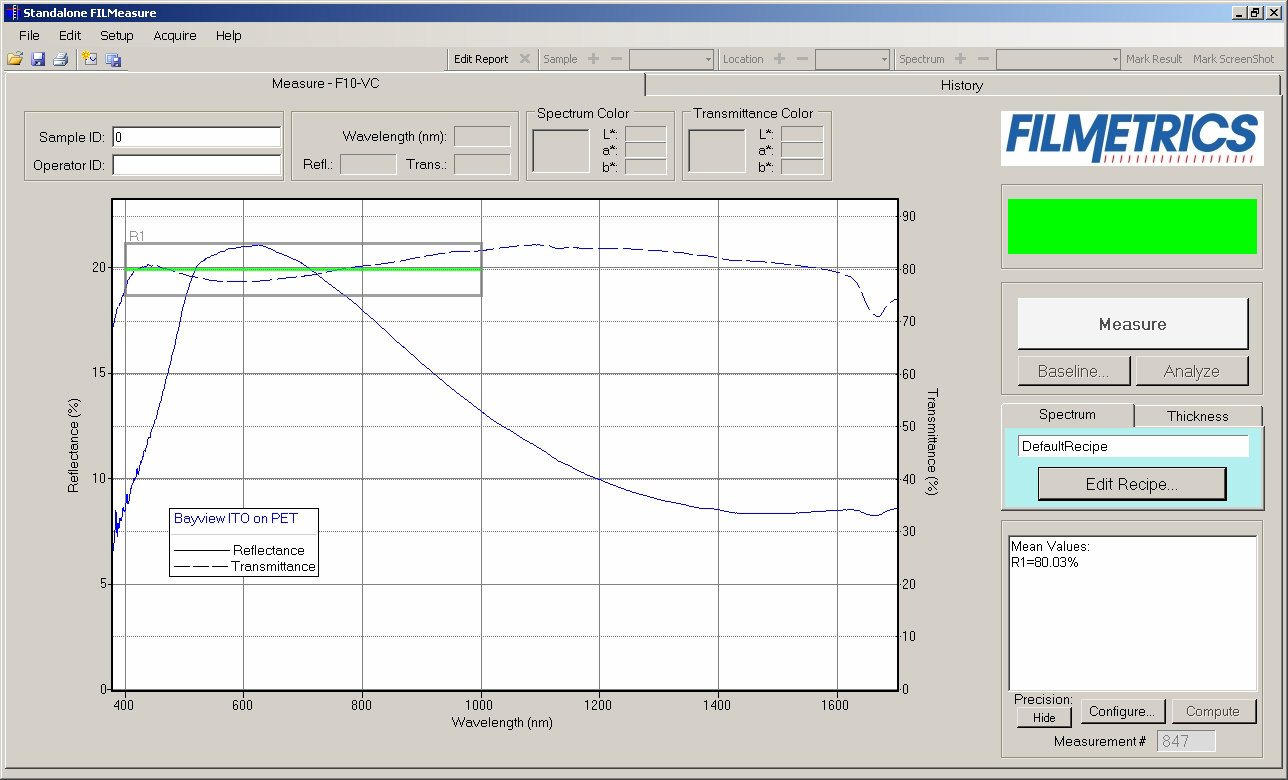This screenshot has height=780, width=1288.
Task: Click the Trans. value field
Action: pos(482,164)
